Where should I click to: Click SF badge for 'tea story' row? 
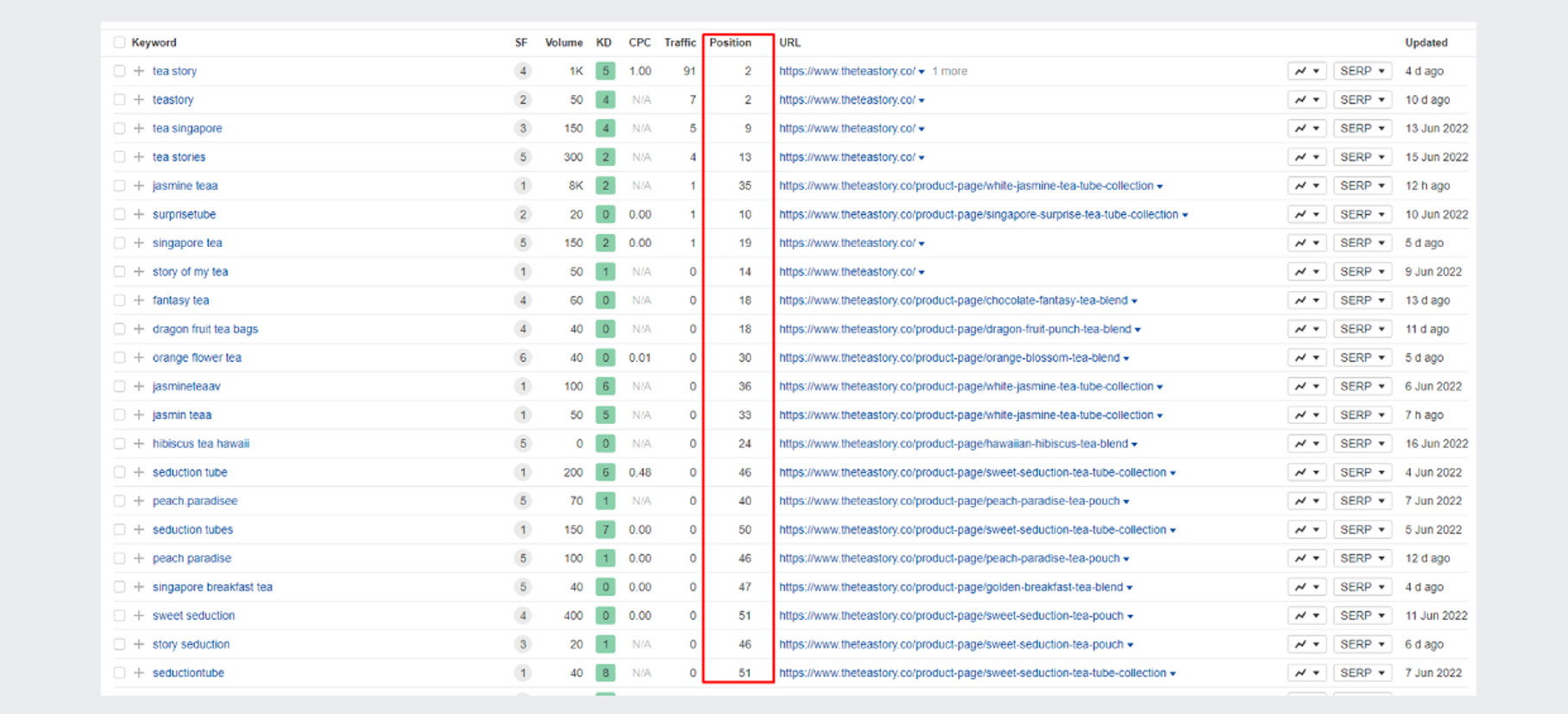522,71
